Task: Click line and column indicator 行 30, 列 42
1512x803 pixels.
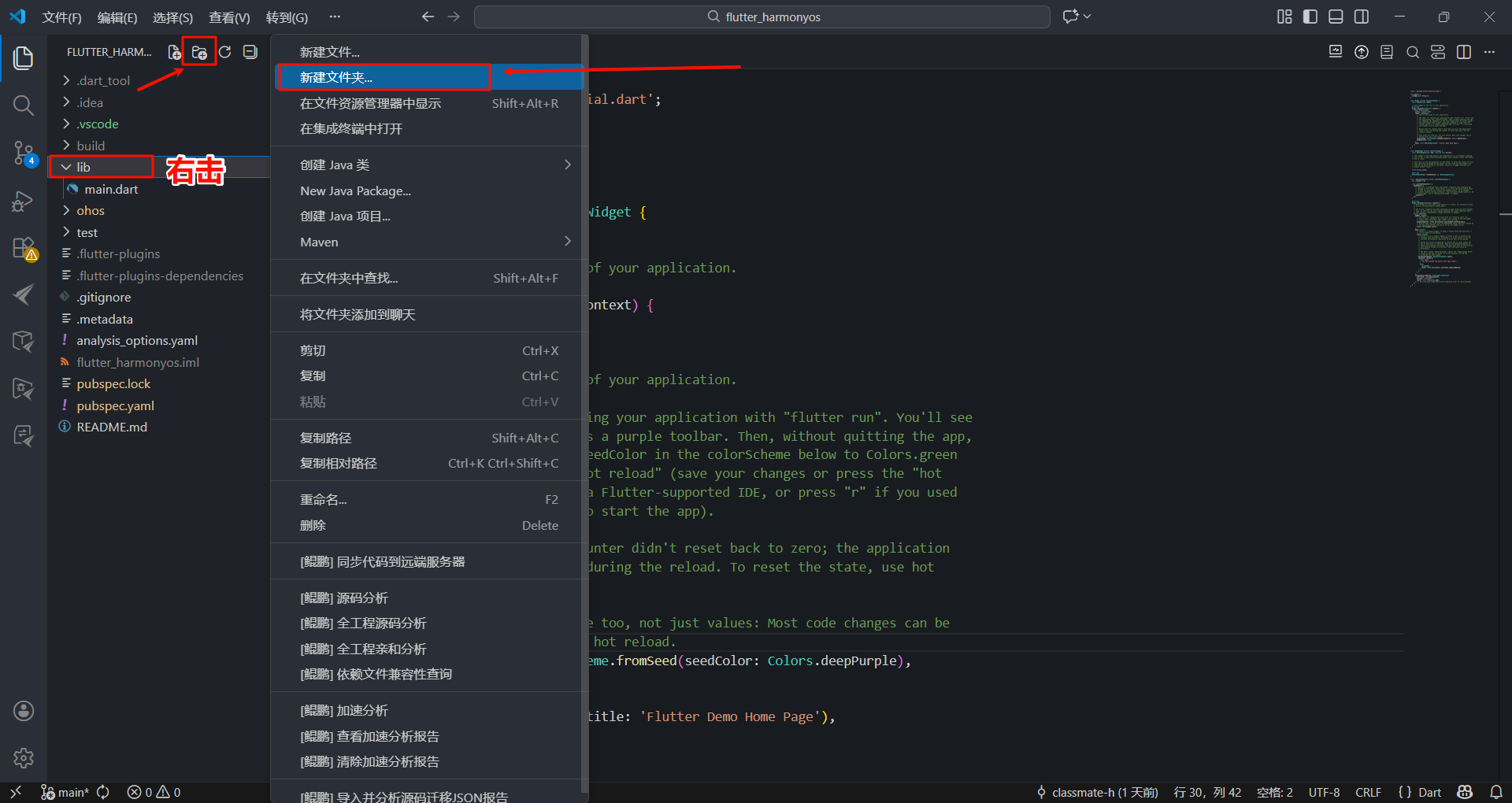Action: 1207,792
